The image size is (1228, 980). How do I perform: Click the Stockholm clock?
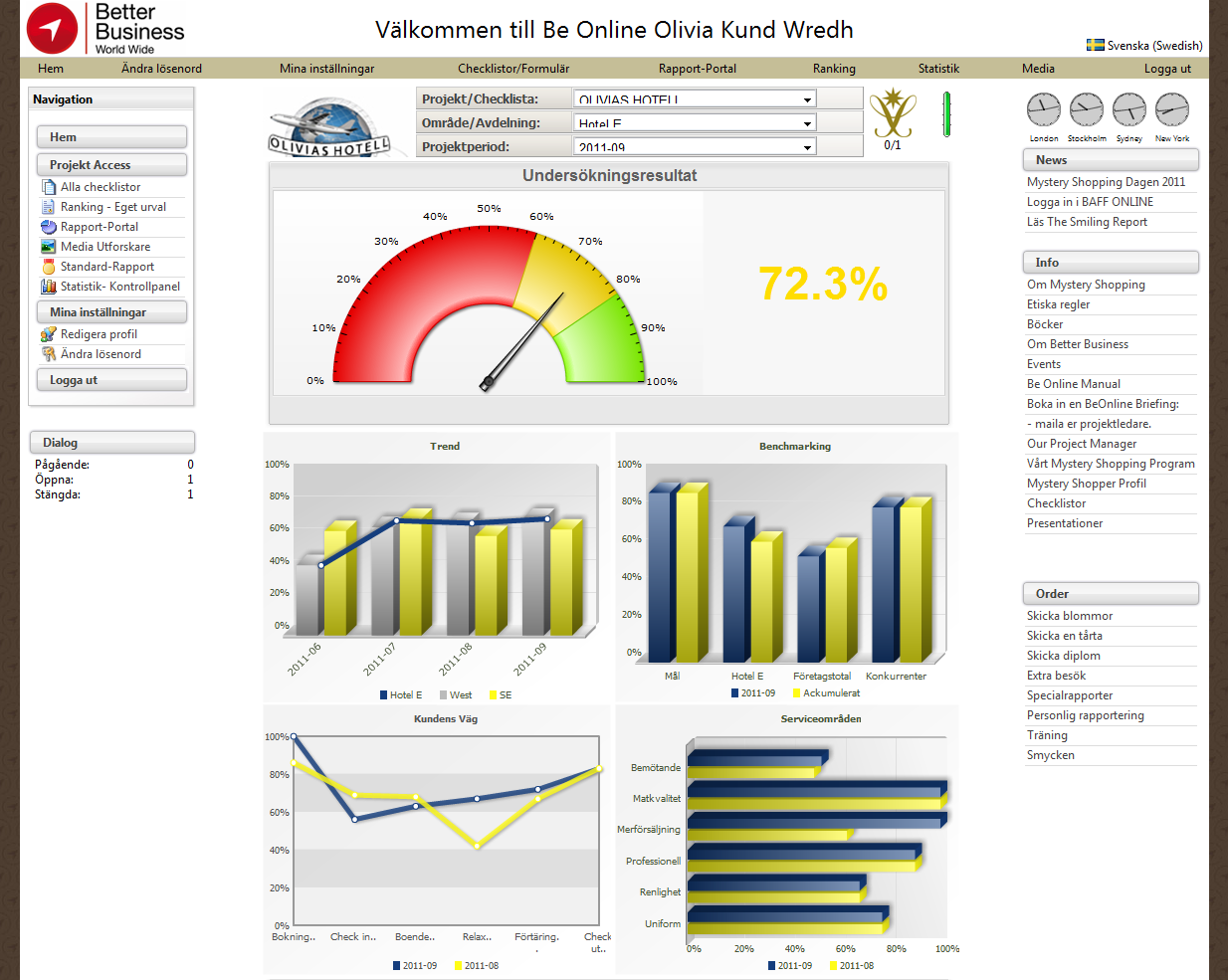tap(1087, 109)
